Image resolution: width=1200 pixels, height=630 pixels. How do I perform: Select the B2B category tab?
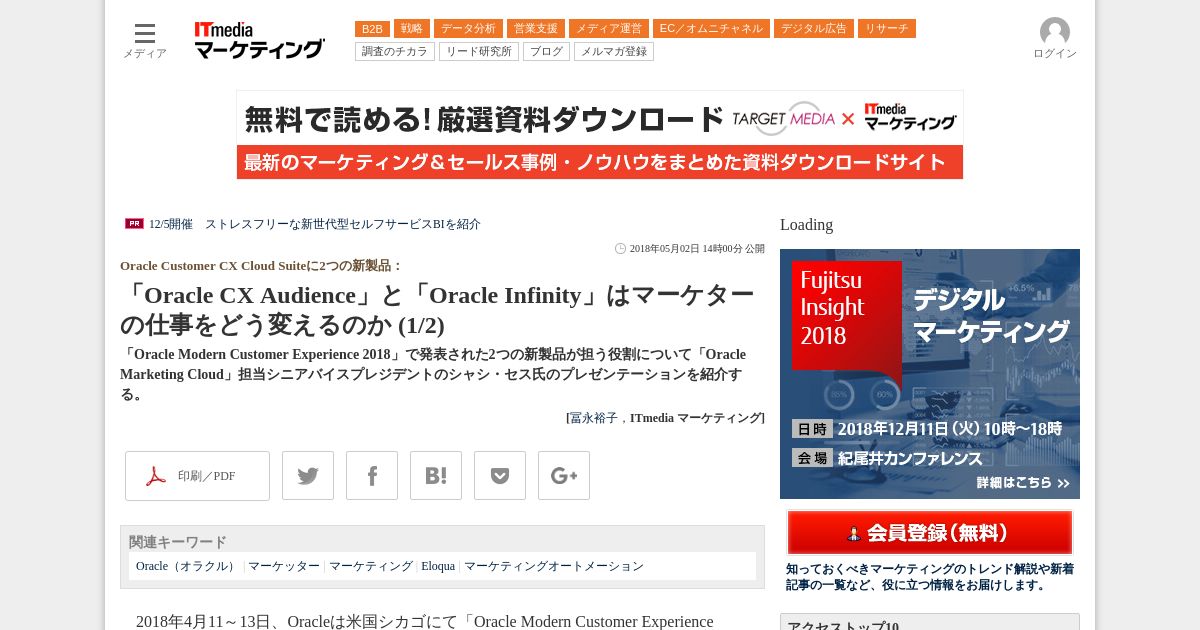372,29
